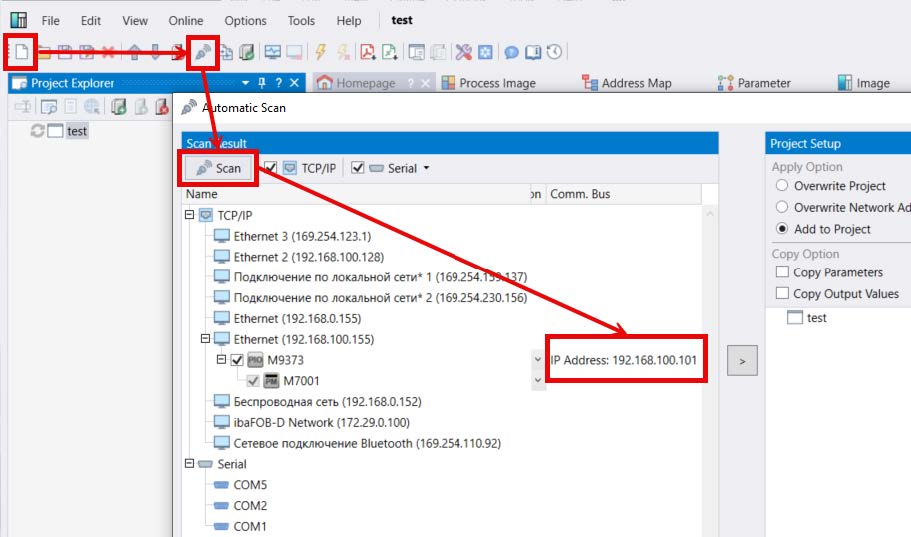Click the red X delete icon in the toolbar

108,52
